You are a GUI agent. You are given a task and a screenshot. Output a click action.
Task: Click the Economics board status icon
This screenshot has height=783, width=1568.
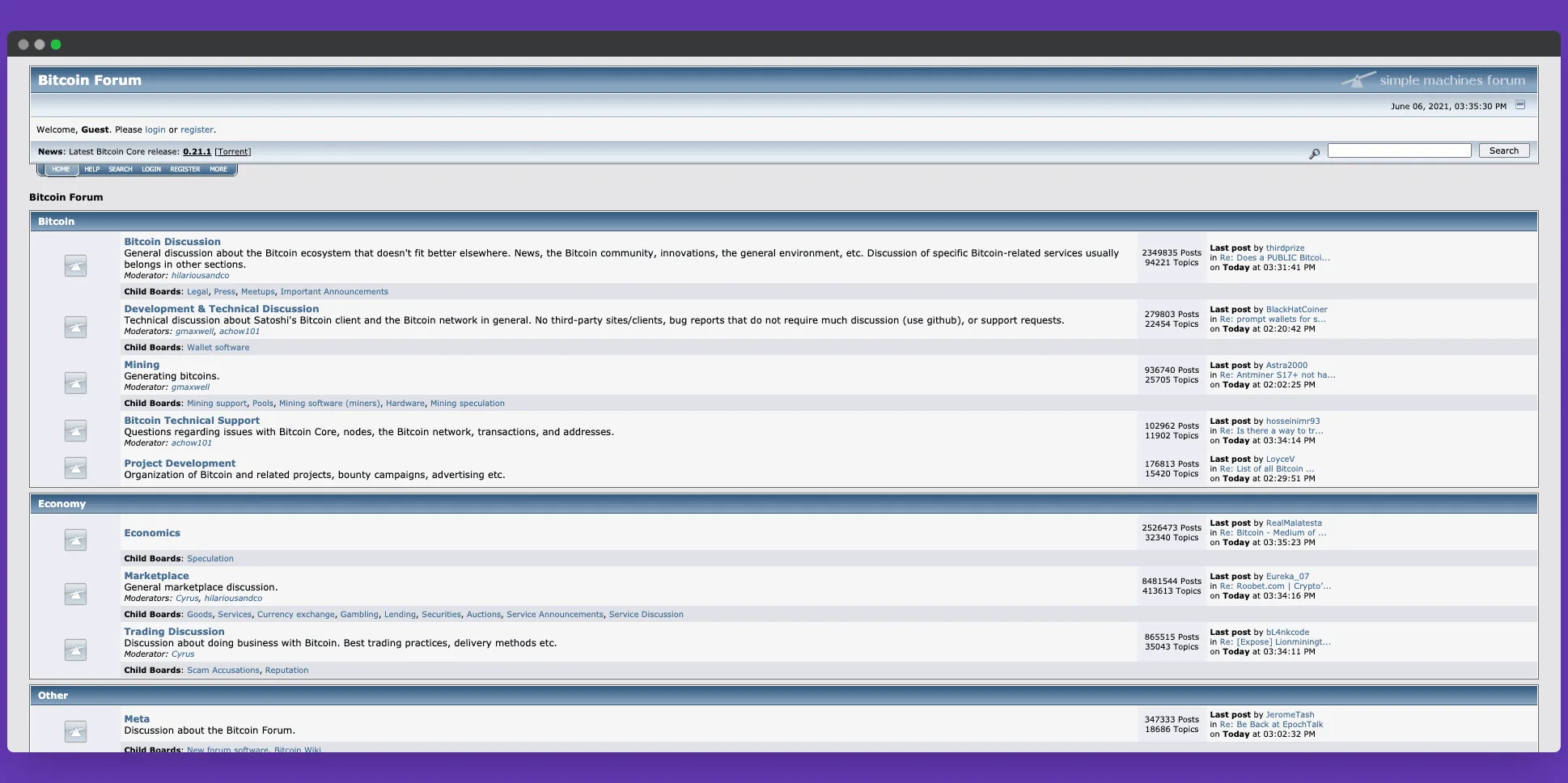75,540
